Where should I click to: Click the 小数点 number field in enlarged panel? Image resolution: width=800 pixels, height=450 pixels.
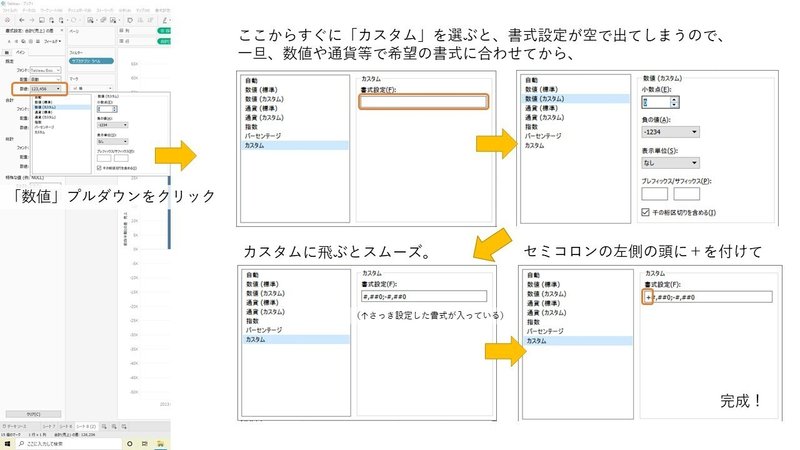coord(656,102)
